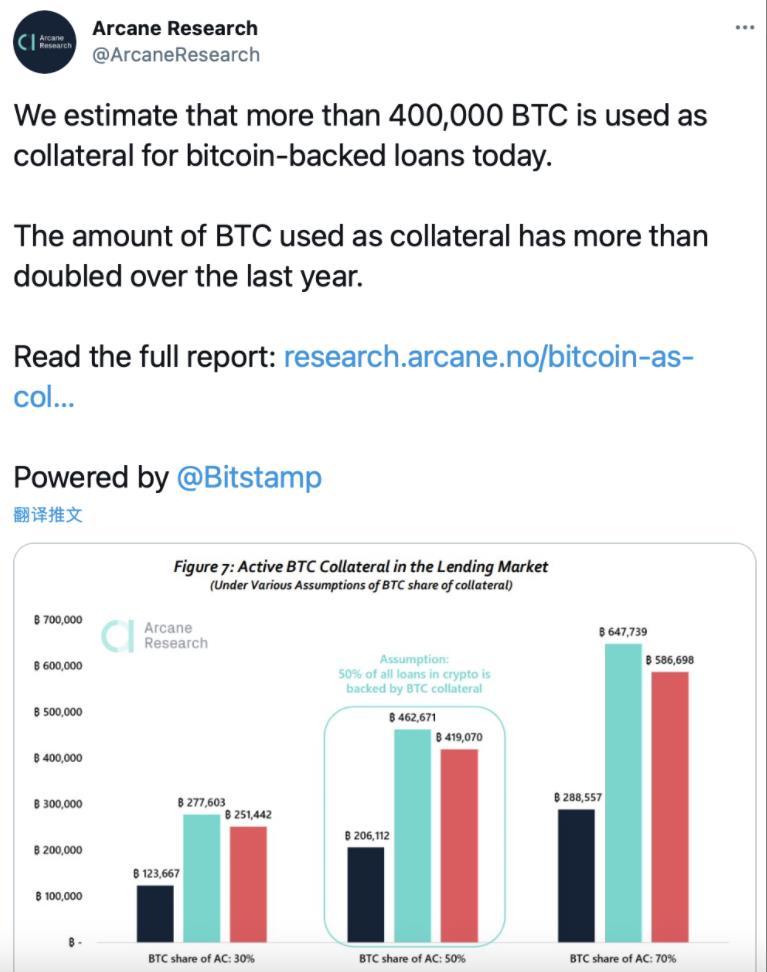Viewport: 767px width, 972px height.
Task: Click the 翻译推文 translate tweet link
Action: coord(48,516)
